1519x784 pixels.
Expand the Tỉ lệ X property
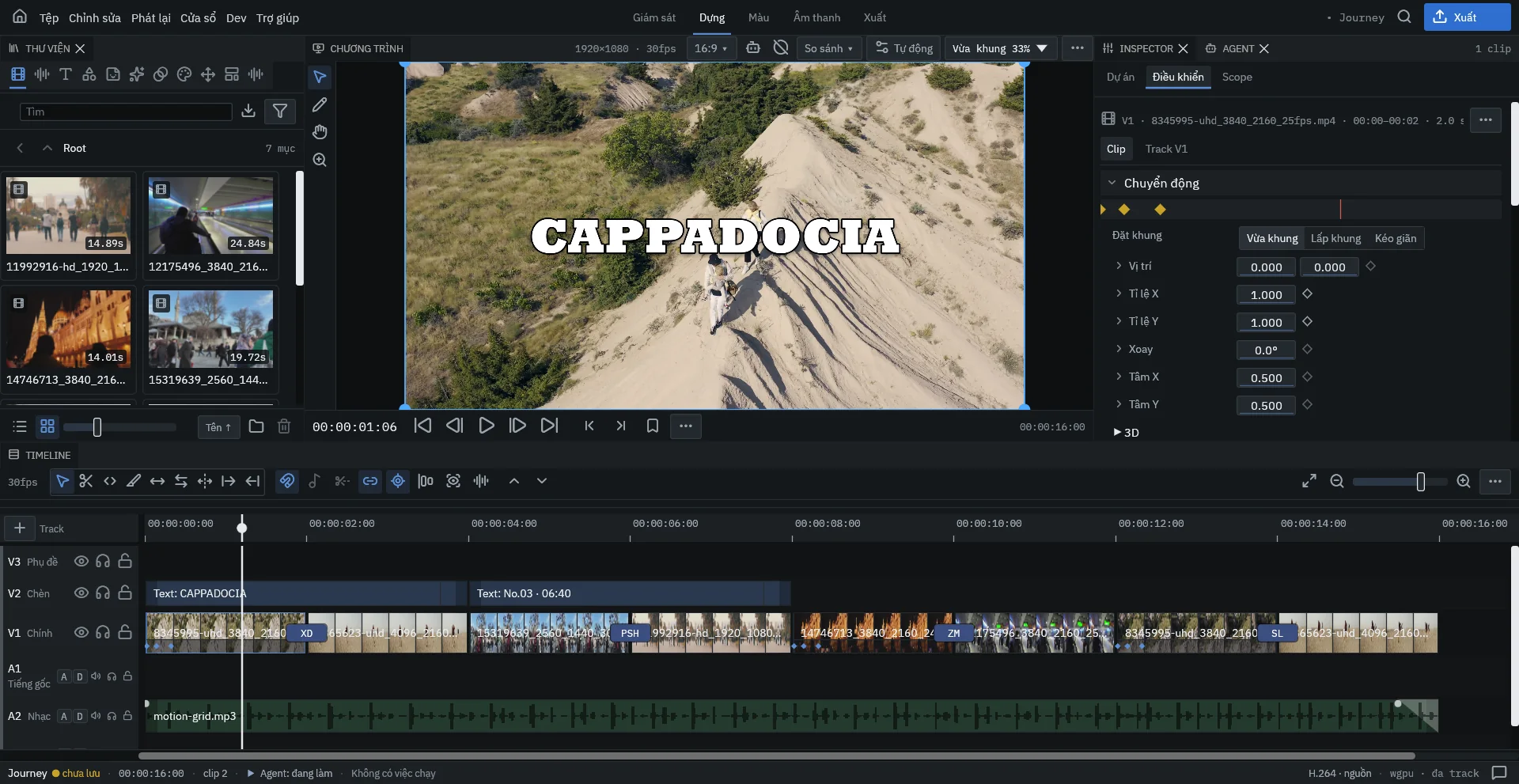(x=1119, y=294)
